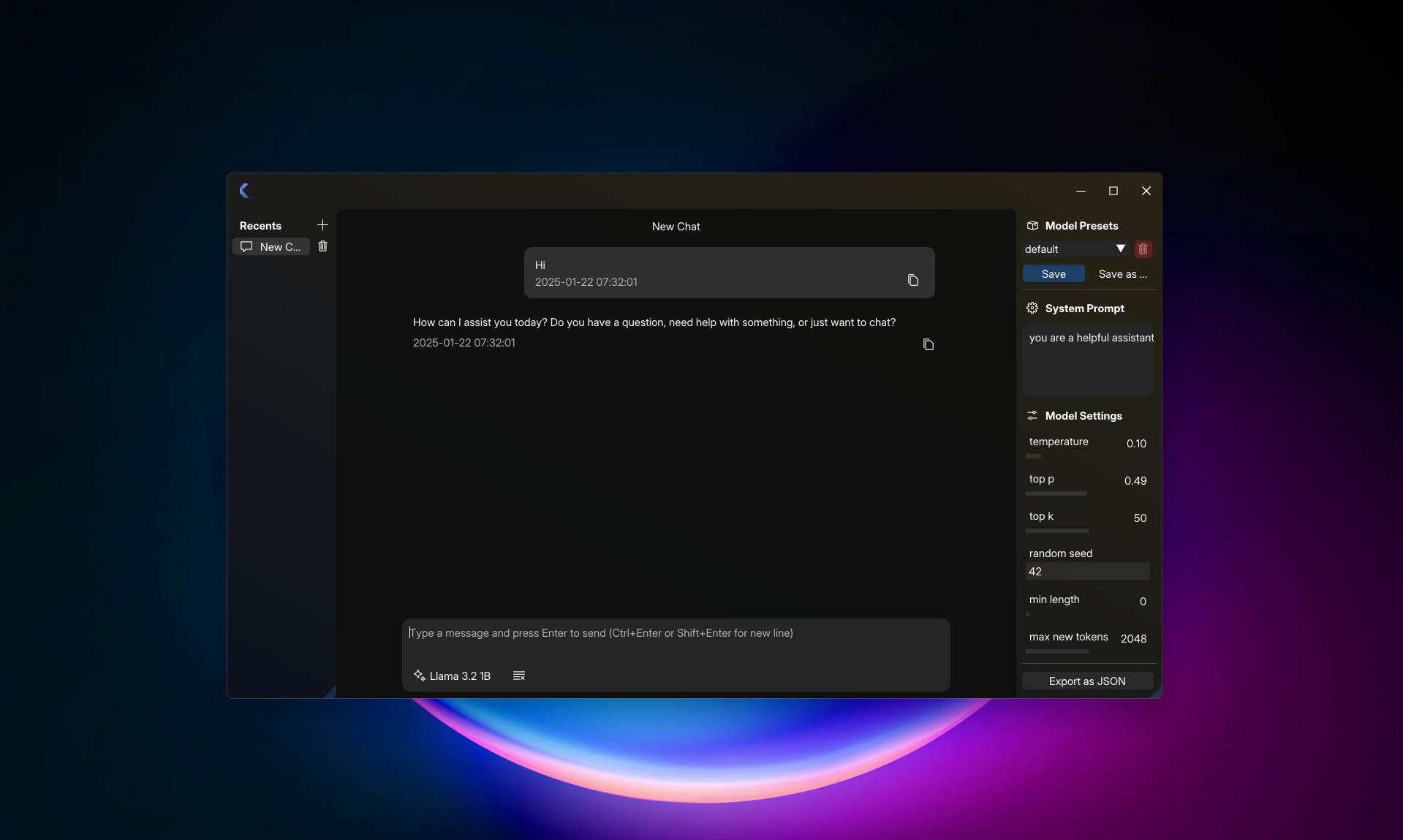Delete the default preset using red trash icon
This screenshot has height=840, width=1403.
tap(1143, 249)
